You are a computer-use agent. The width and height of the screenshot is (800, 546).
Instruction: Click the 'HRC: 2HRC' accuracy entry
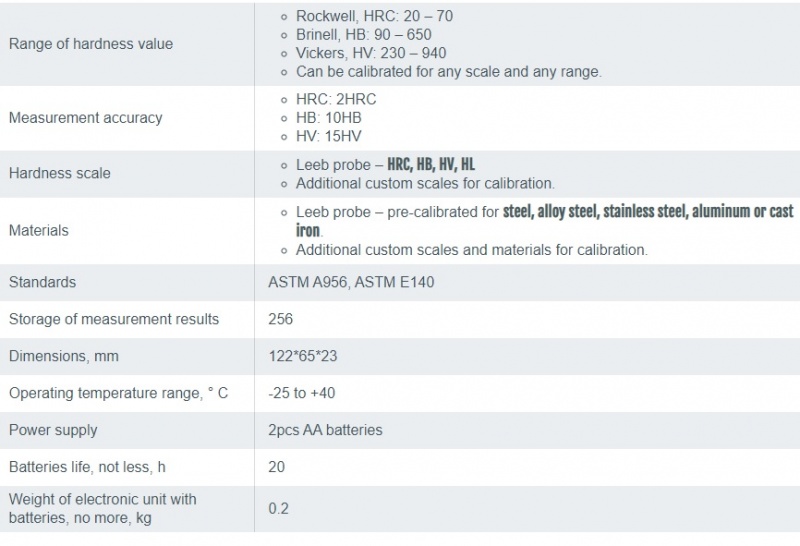click(336, 99)
